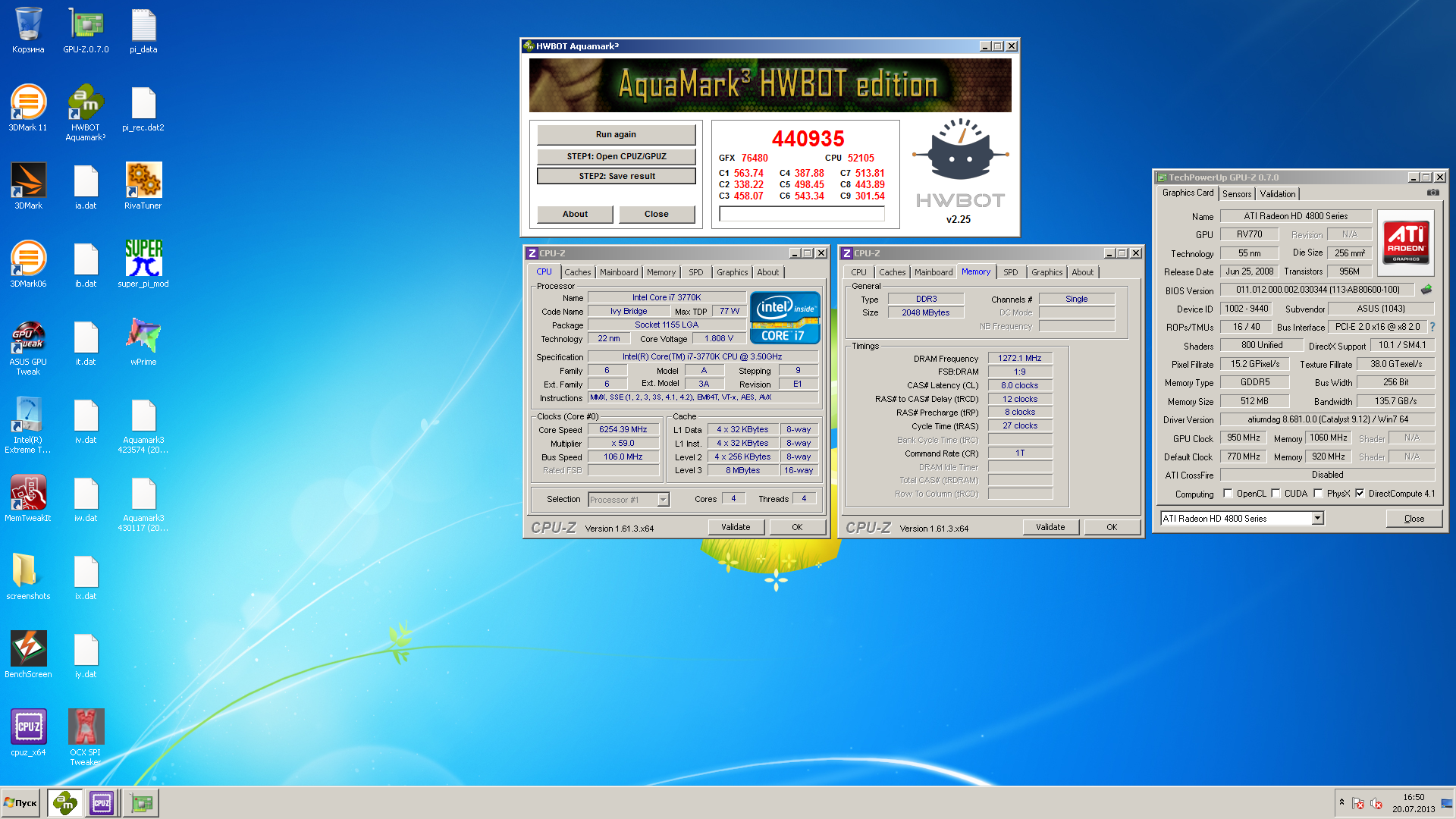
Task: Click bus interface question mark in GPU-Z
Action: click(x=1432, y=327)
